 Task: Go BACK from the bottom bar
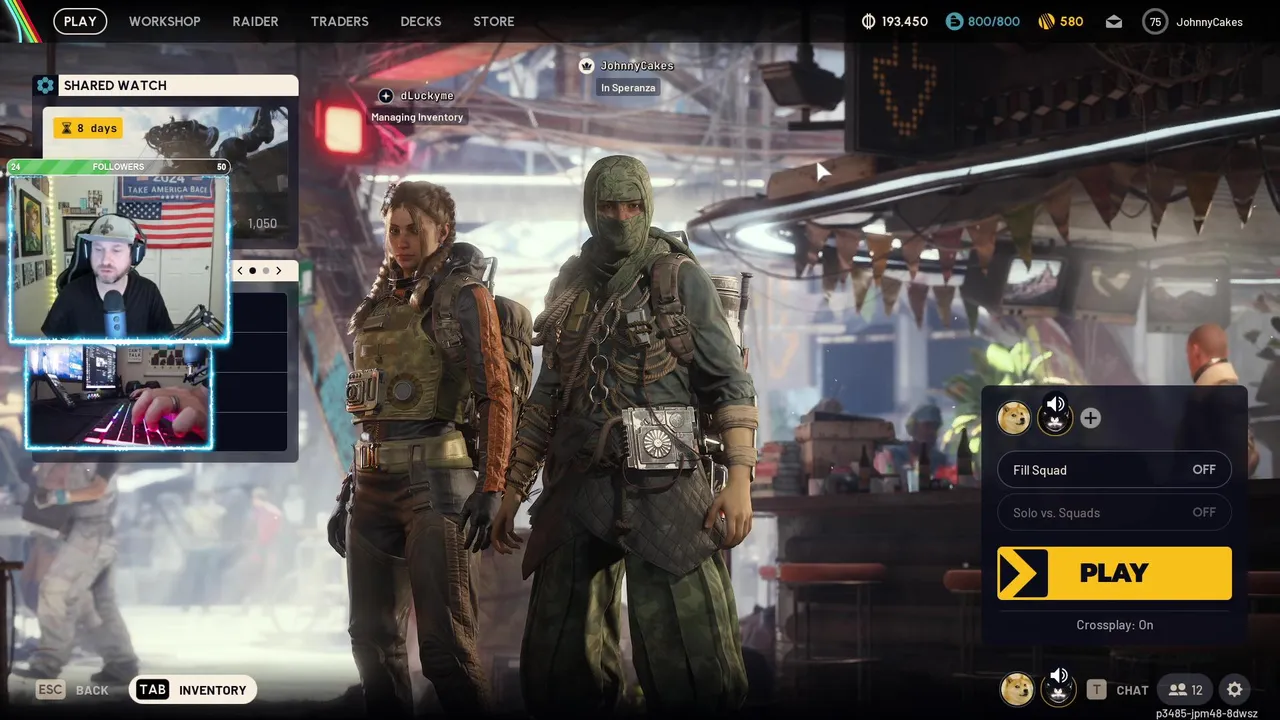pyautogui.click(x=92, y=690)
